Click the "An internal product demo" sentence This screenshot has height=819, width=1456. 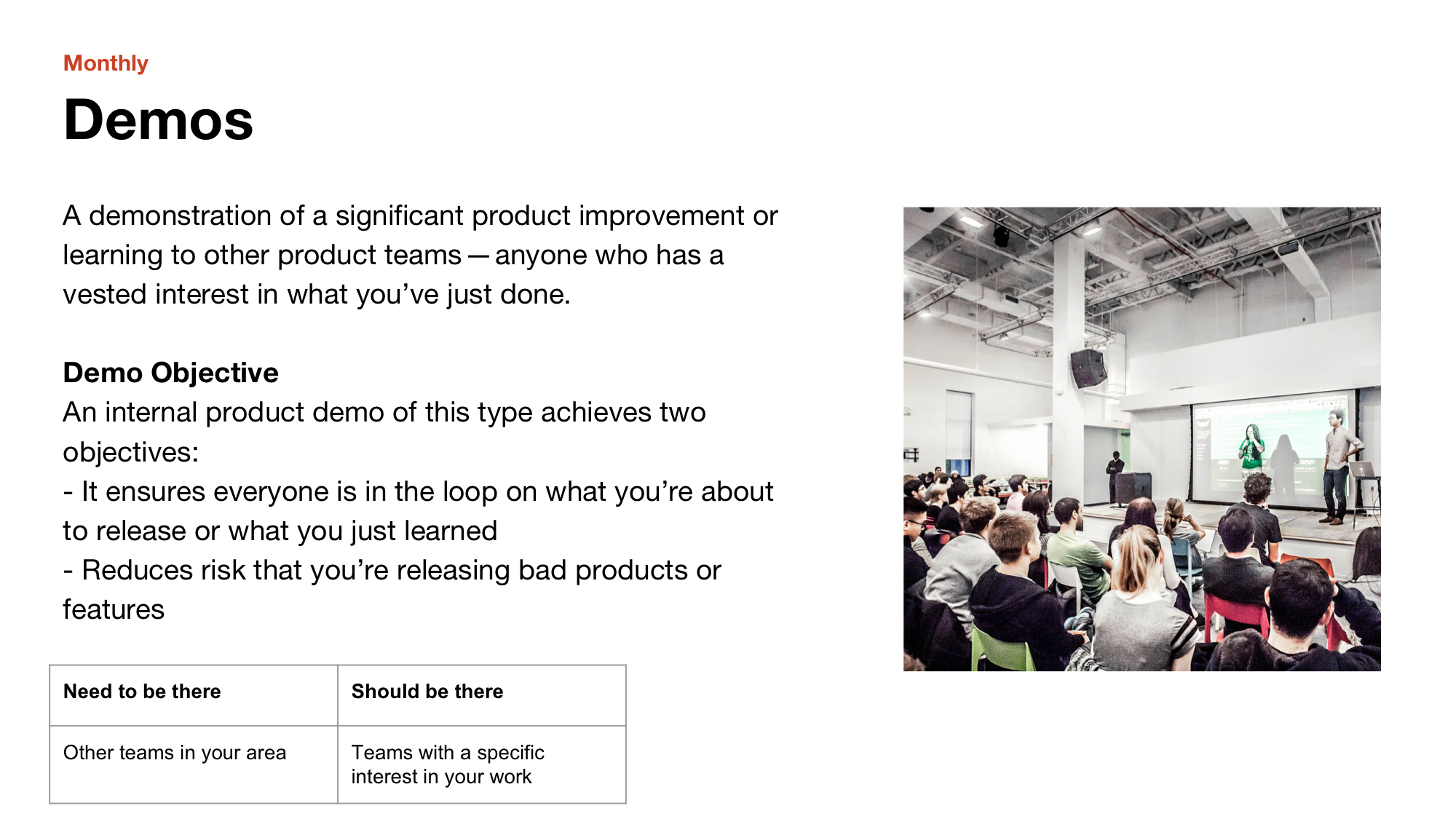tap(384, 413)
